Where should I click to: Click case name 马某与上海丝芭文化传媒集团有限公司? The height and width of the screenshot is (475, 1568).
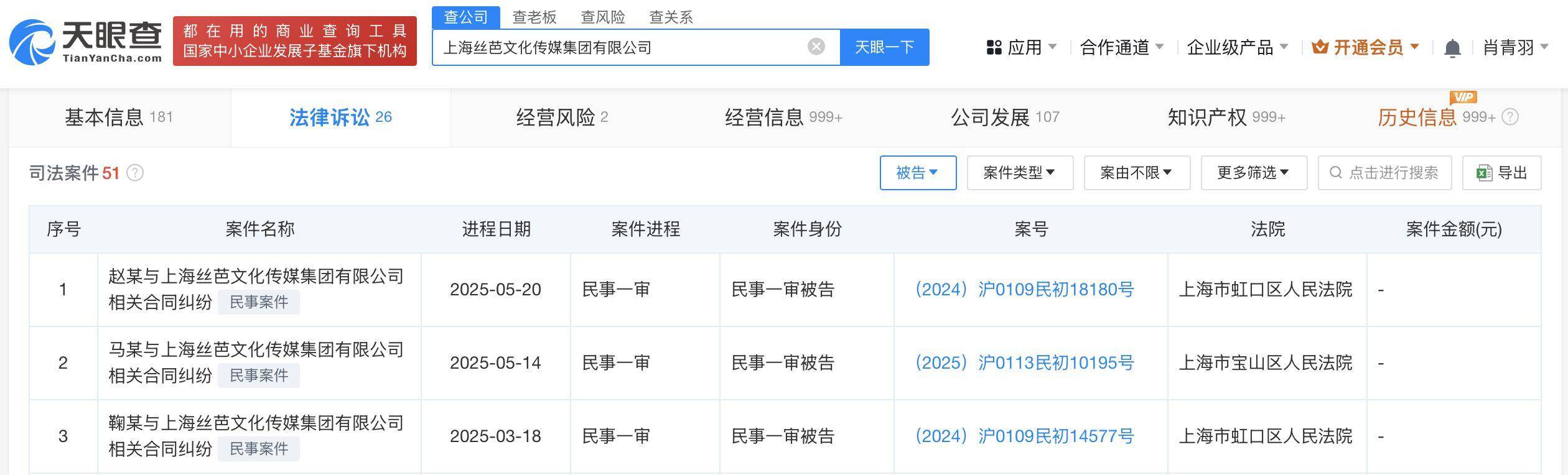[256, 349]
